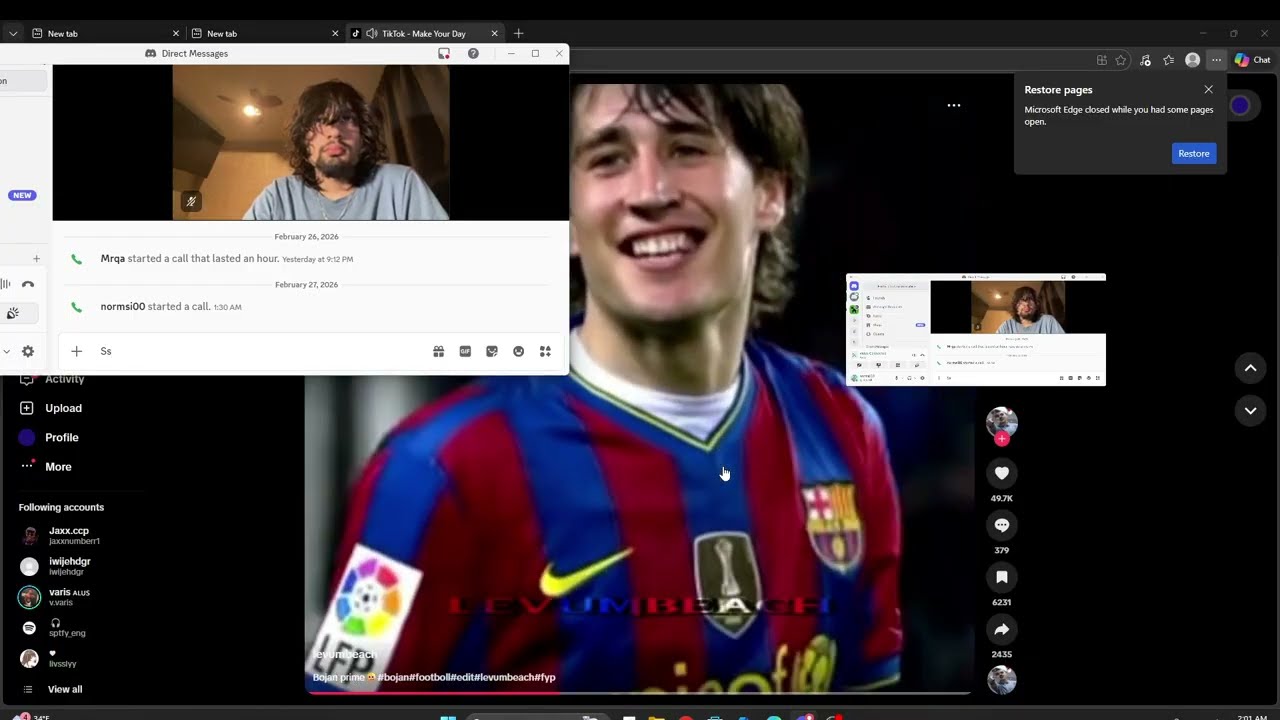Open Edge profile avatar icon

(1192, 60)
